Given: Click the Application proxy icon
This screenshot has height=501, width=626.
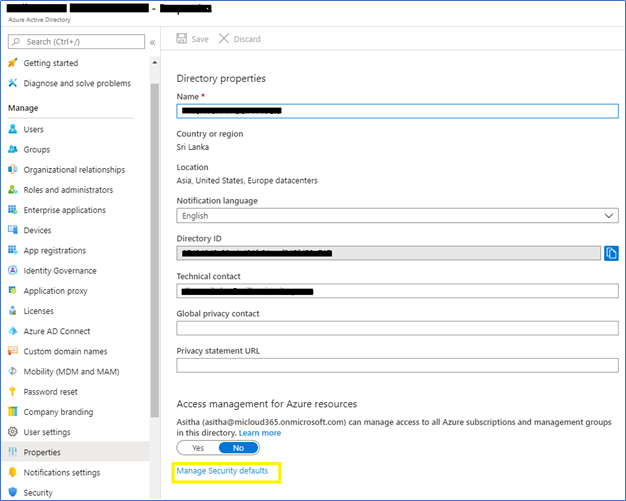Looking at the screenshot, I should (13, 291).
